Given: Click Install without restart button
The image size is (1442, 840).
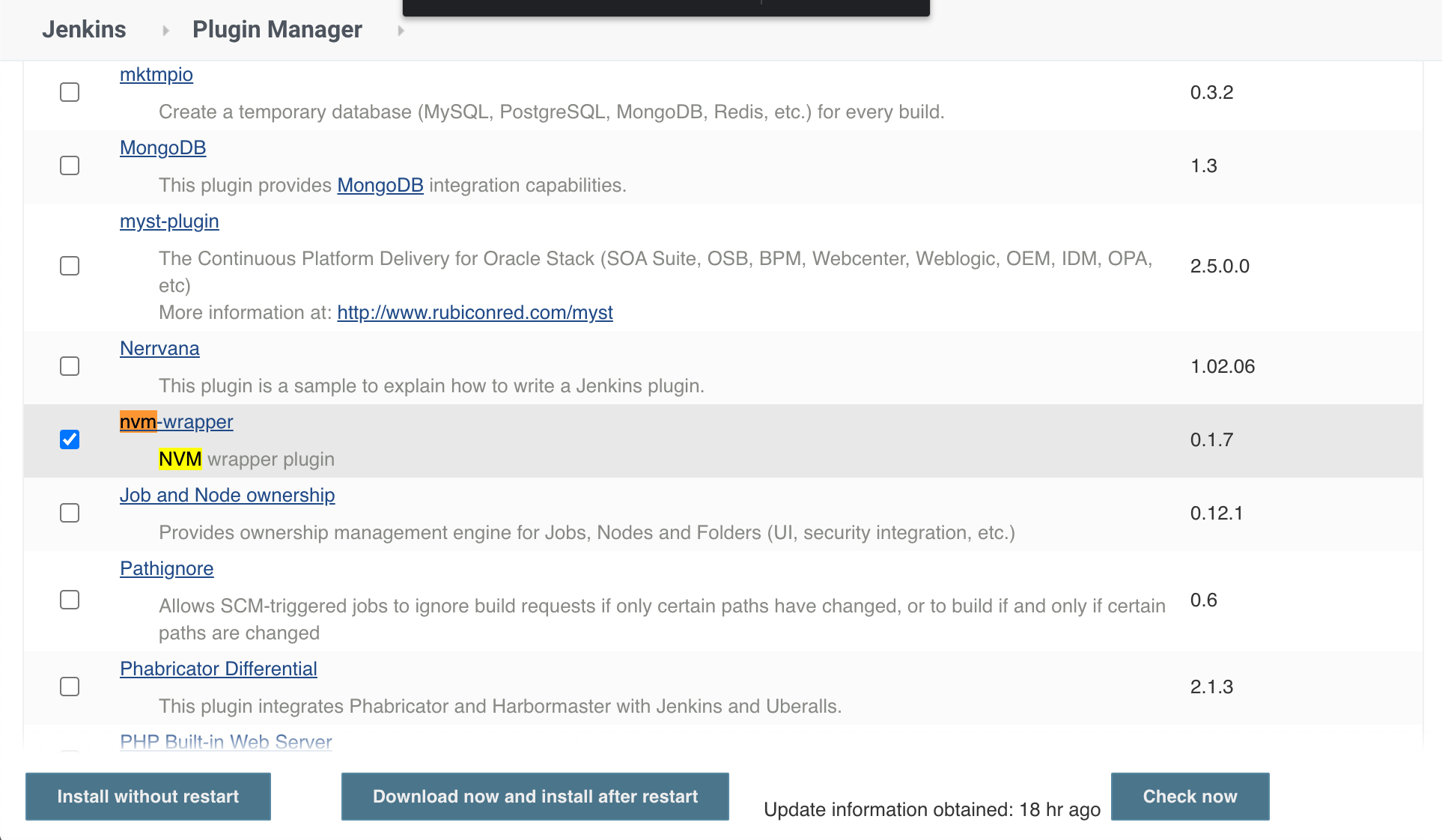Looking at the screenshot, I should [148, 797].
